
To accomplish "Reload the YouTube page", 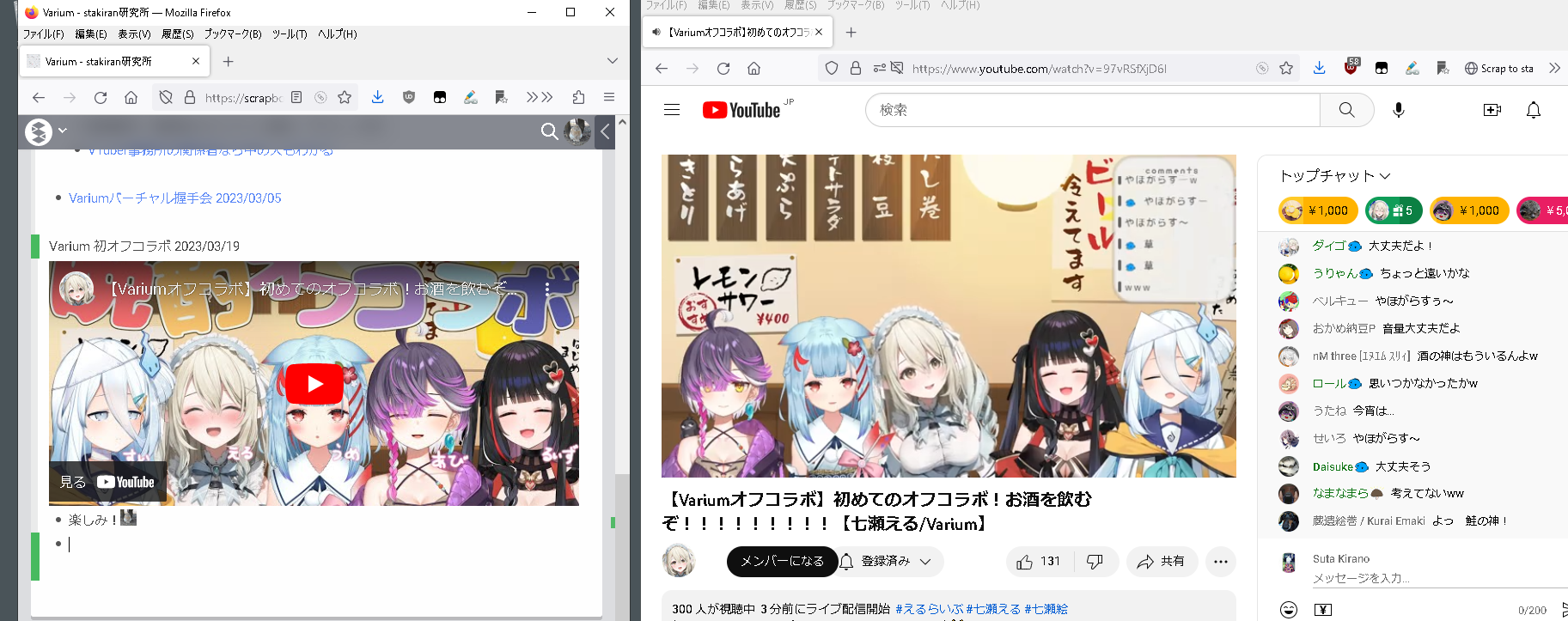I will [723, 69].
